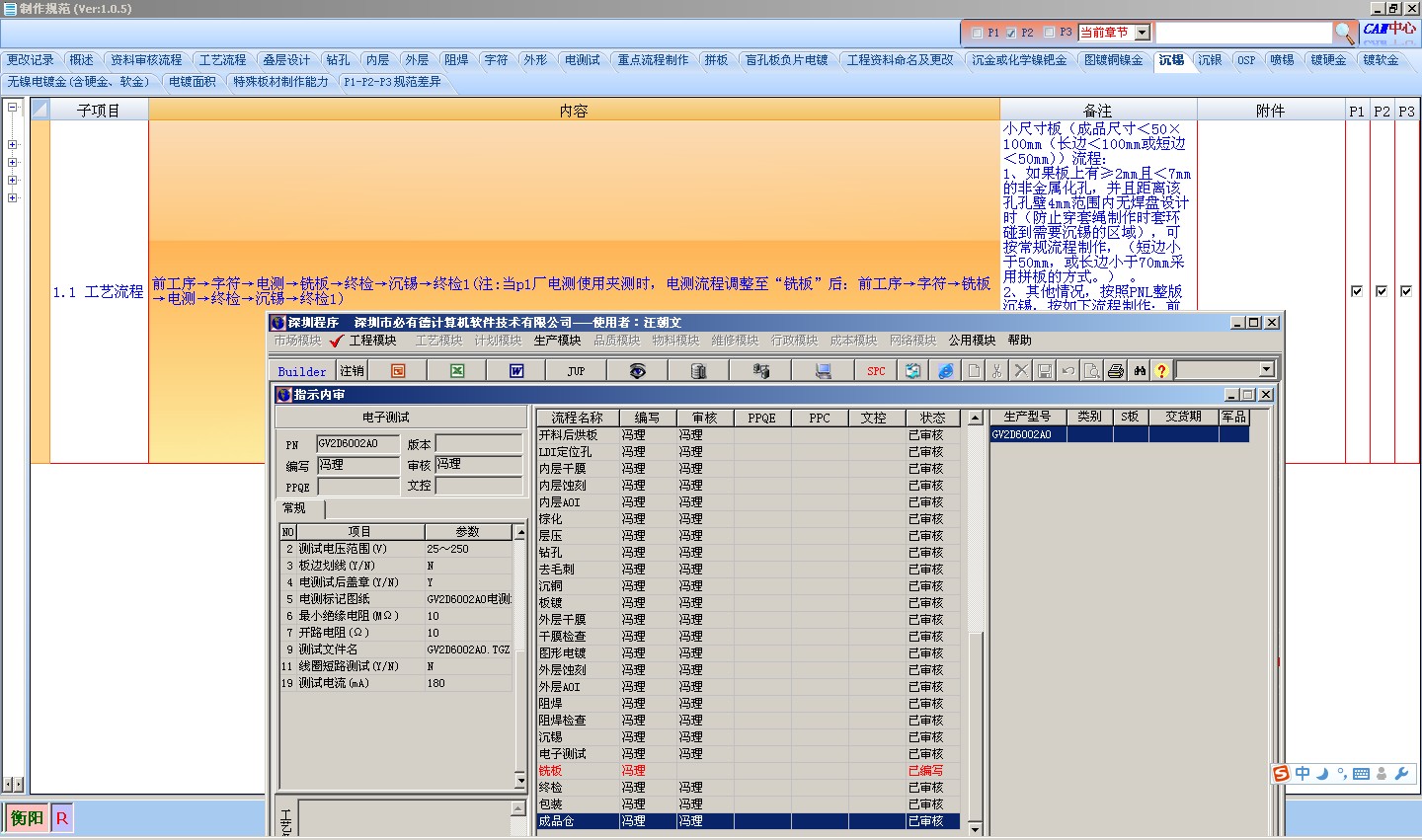Open the 生产模块 menu
Screen dimensions: 1422x840
coord(557,341)
